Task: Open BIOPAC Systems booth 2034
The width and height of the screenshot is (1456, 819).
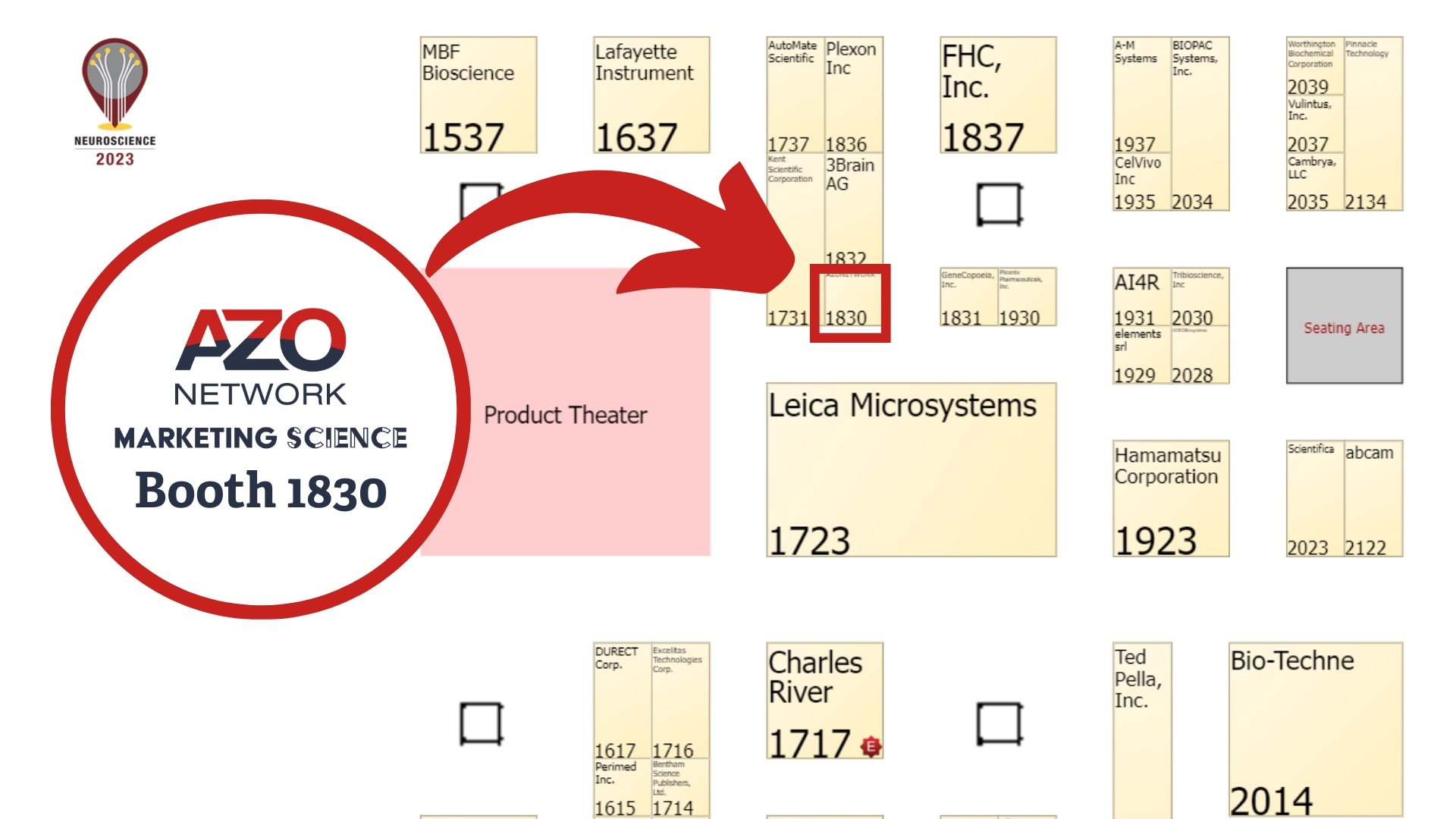Action: point(1200,124)
